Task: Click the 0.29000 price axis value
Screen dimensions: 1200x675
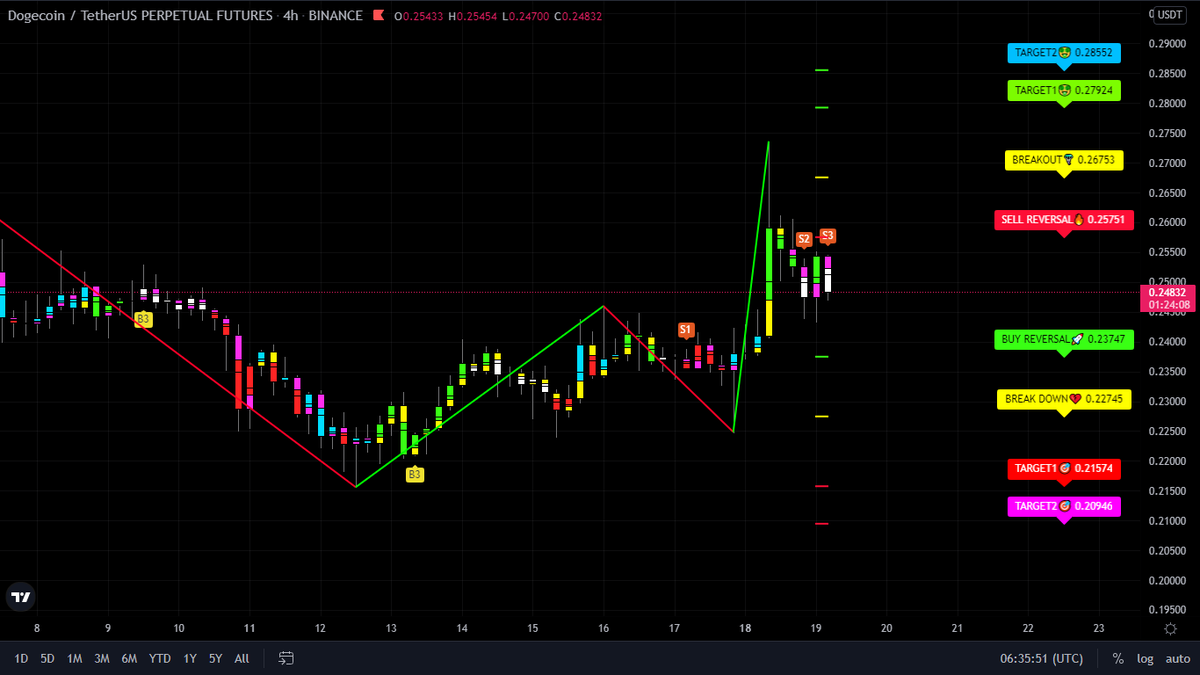Action: click(x=1167, y=44)
